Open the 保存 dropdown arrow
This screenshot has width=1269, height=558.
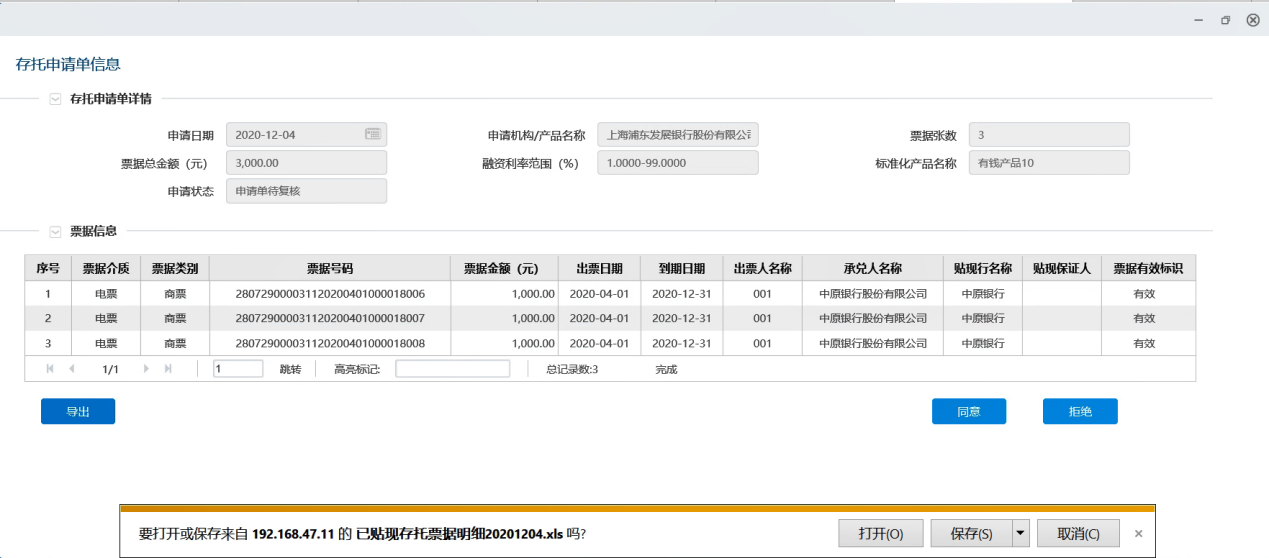point(1020,533)
